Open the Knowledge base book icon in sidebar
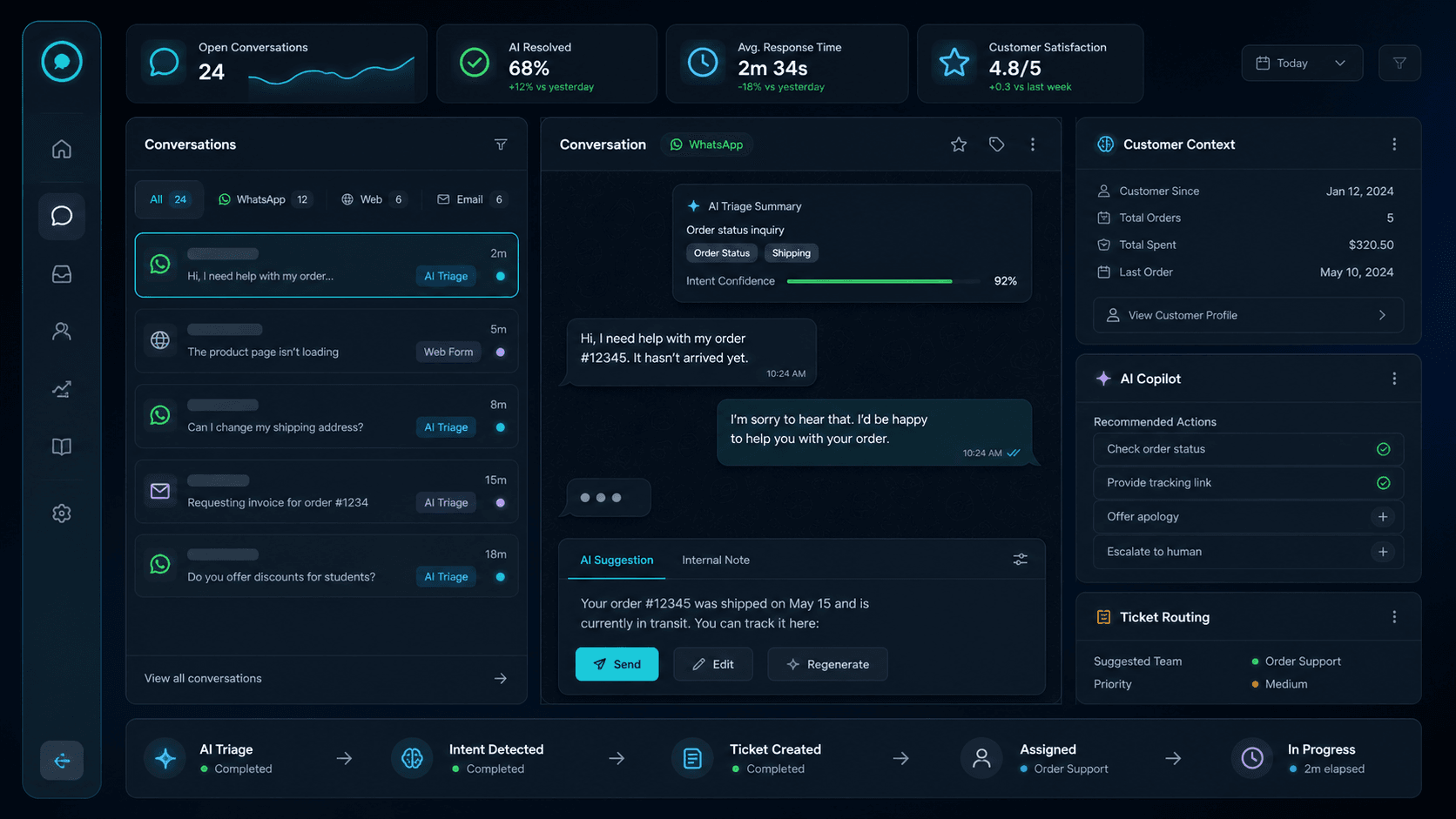 pyautogui.click(x=61, y=446)
